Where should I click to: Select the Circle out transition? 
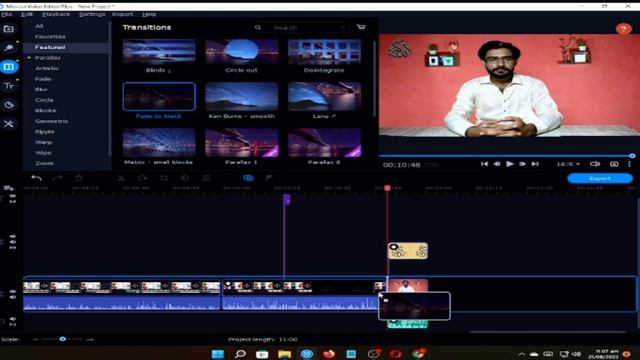click(242, 51)
